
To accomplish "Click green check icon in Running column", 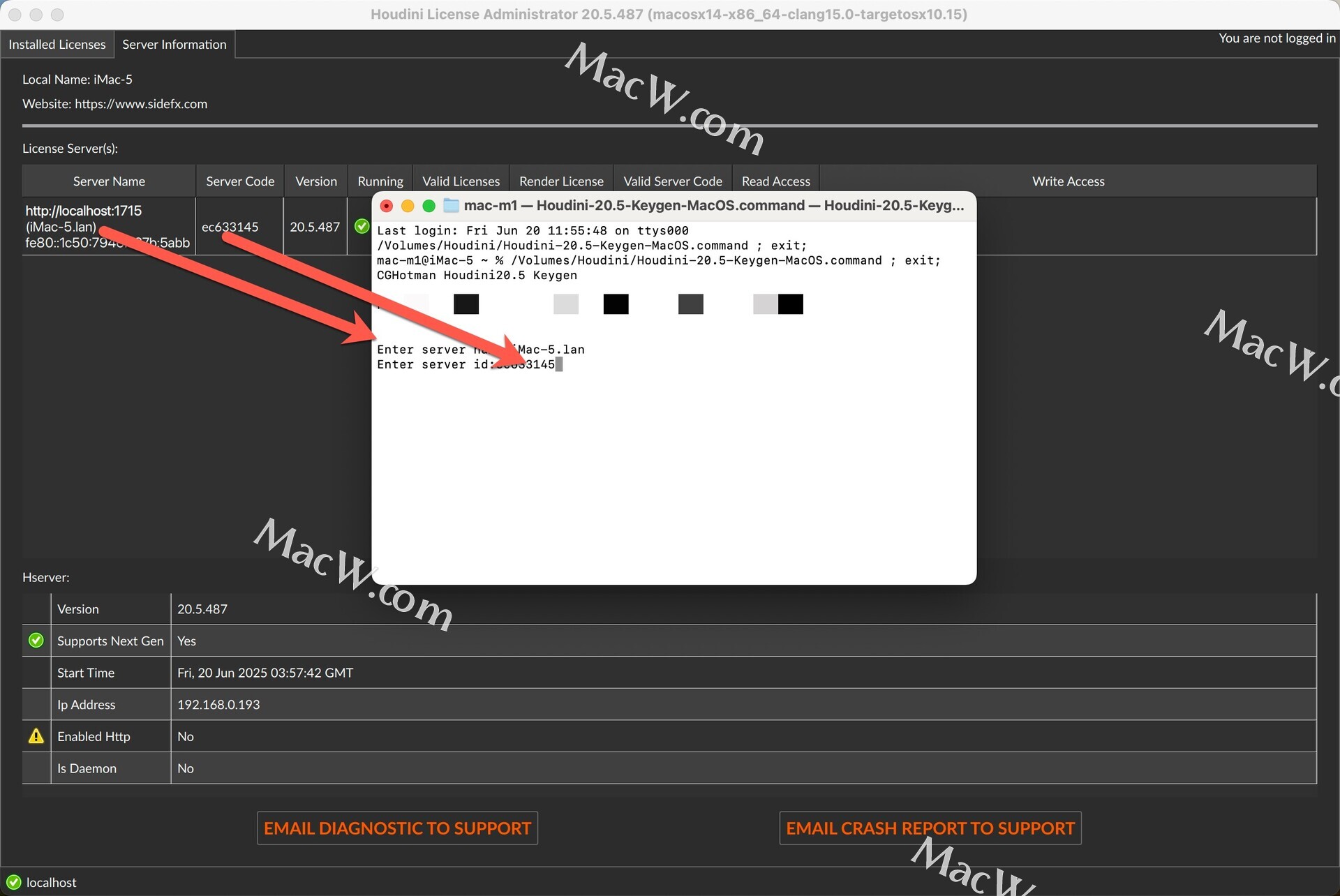I will click(x=362, y=226).
